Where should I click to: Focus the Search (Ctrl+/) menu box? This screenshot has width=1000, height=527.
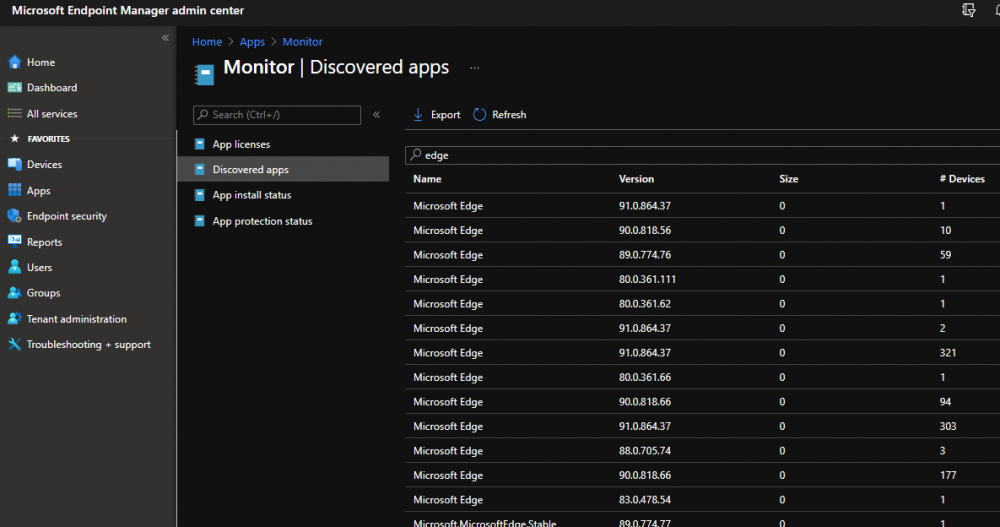pyautogui.click(x=277, y=115)
